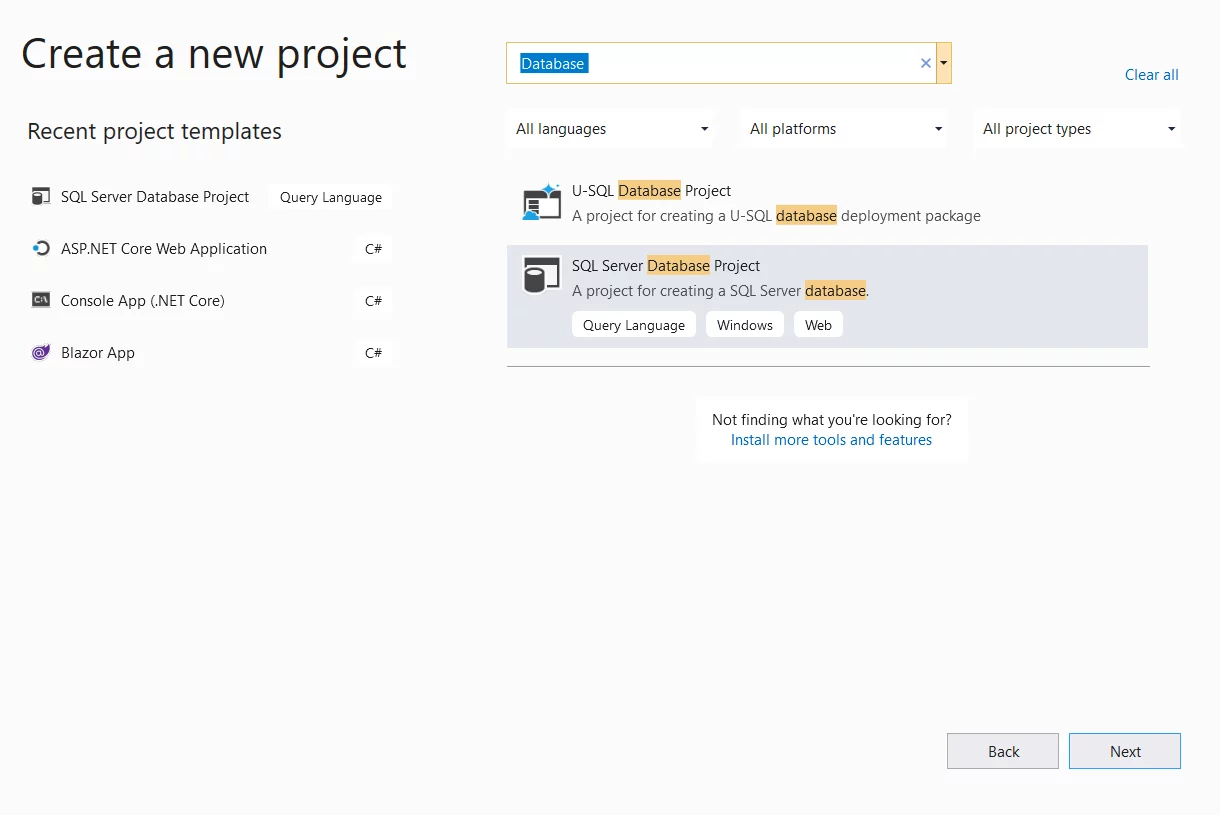Click Install more tools and features link
The image size is (1220, 815).
pyautogui.click(x=831, y=440)
